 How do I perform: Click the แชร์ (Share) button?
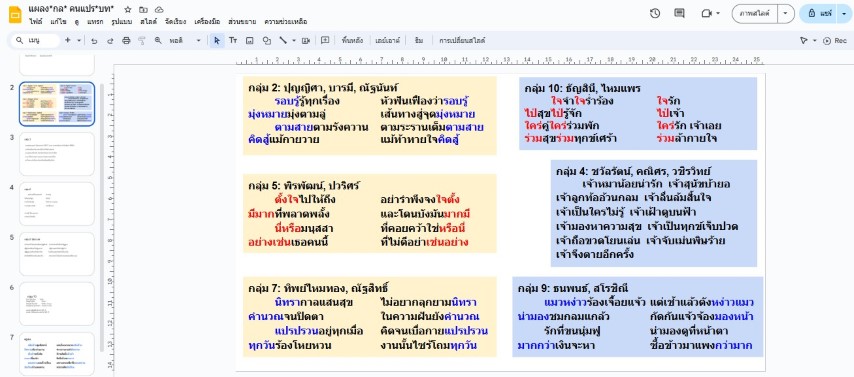click(x=820, y=13)
